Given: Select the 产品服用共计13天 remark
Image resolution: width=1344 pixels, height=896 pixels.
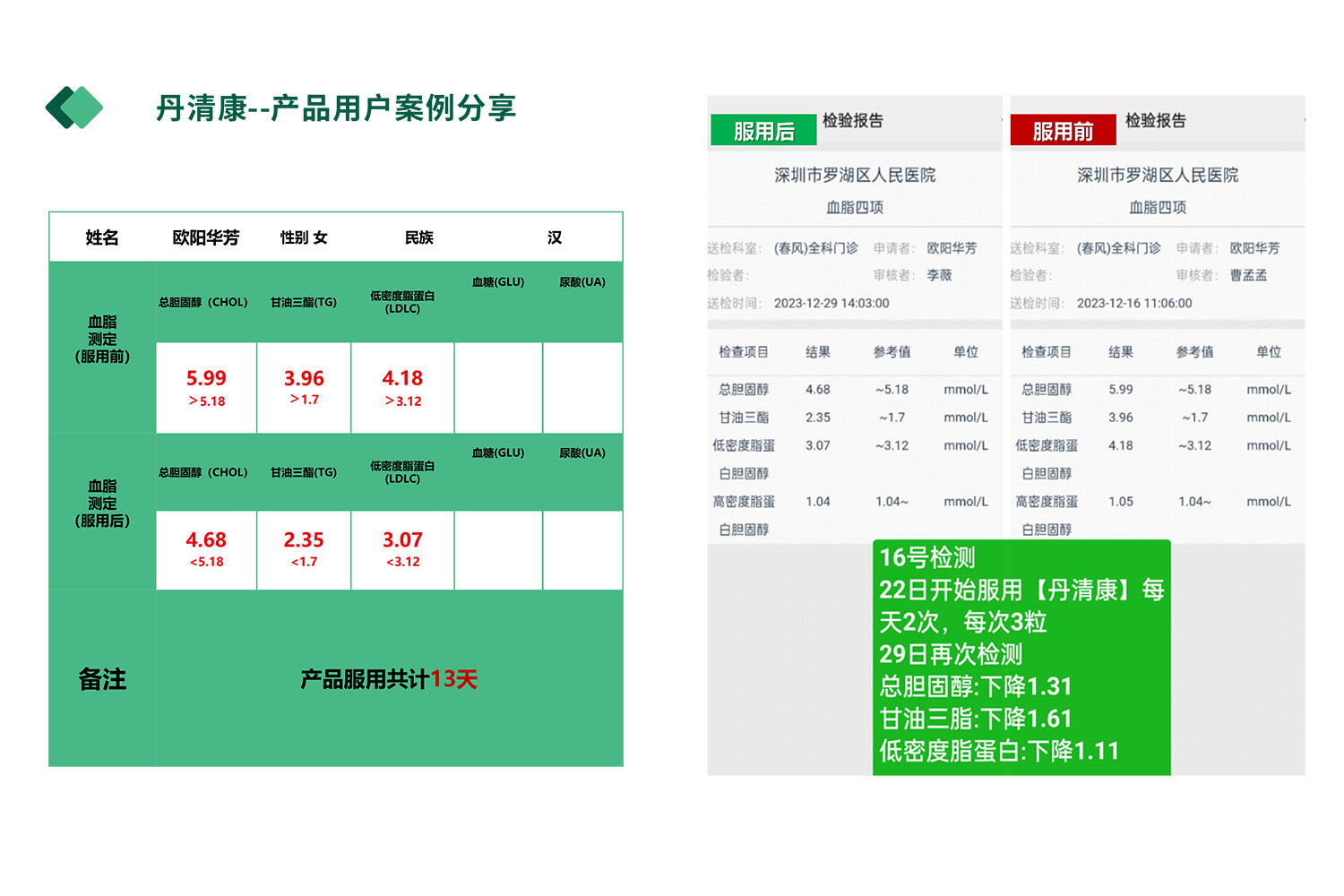Looking at the screenshot, I should [389, 679].
